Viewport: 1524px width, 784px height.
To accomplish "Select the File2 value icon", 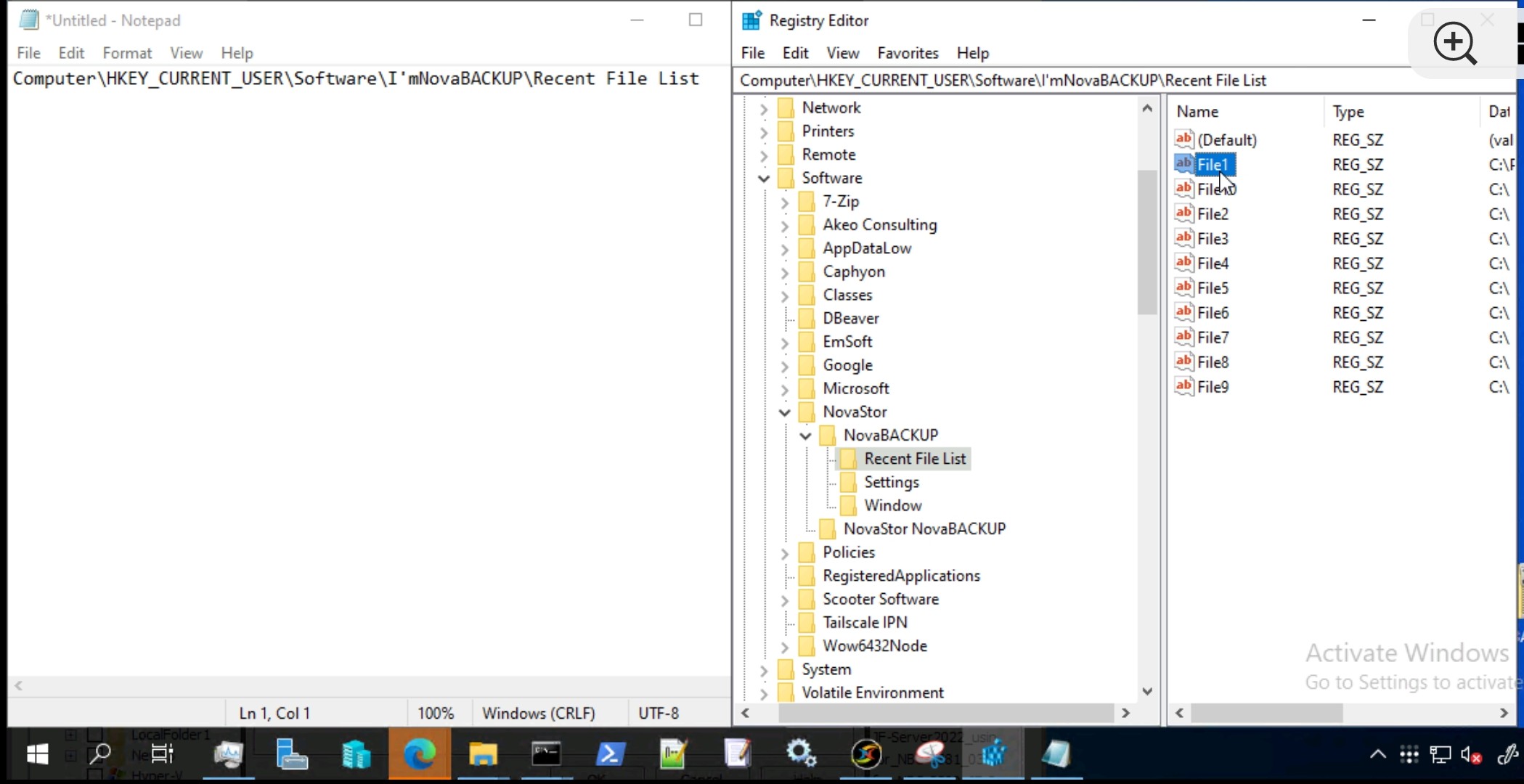I will pos(1183,213).
